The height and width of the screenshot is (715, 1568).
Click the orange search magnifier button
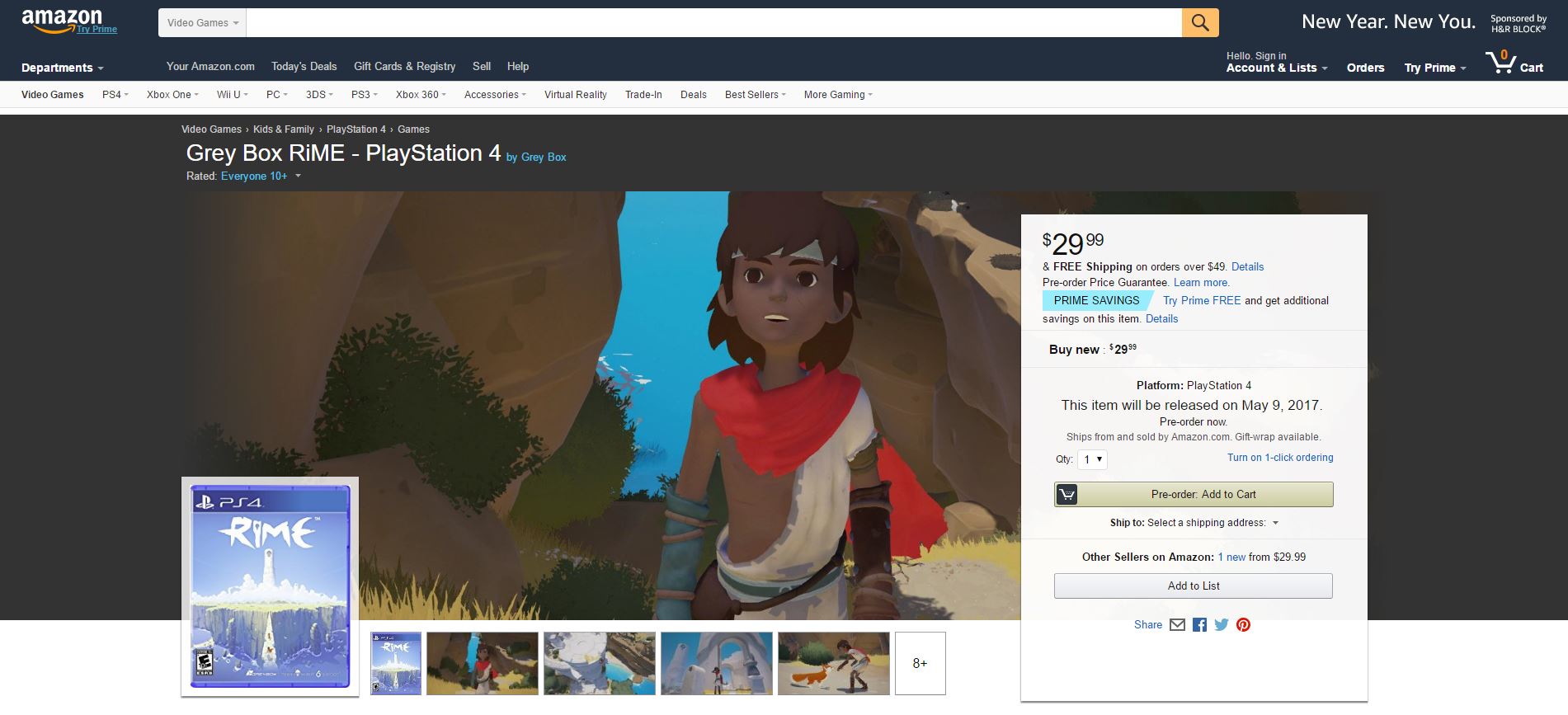coord(1199,23)
